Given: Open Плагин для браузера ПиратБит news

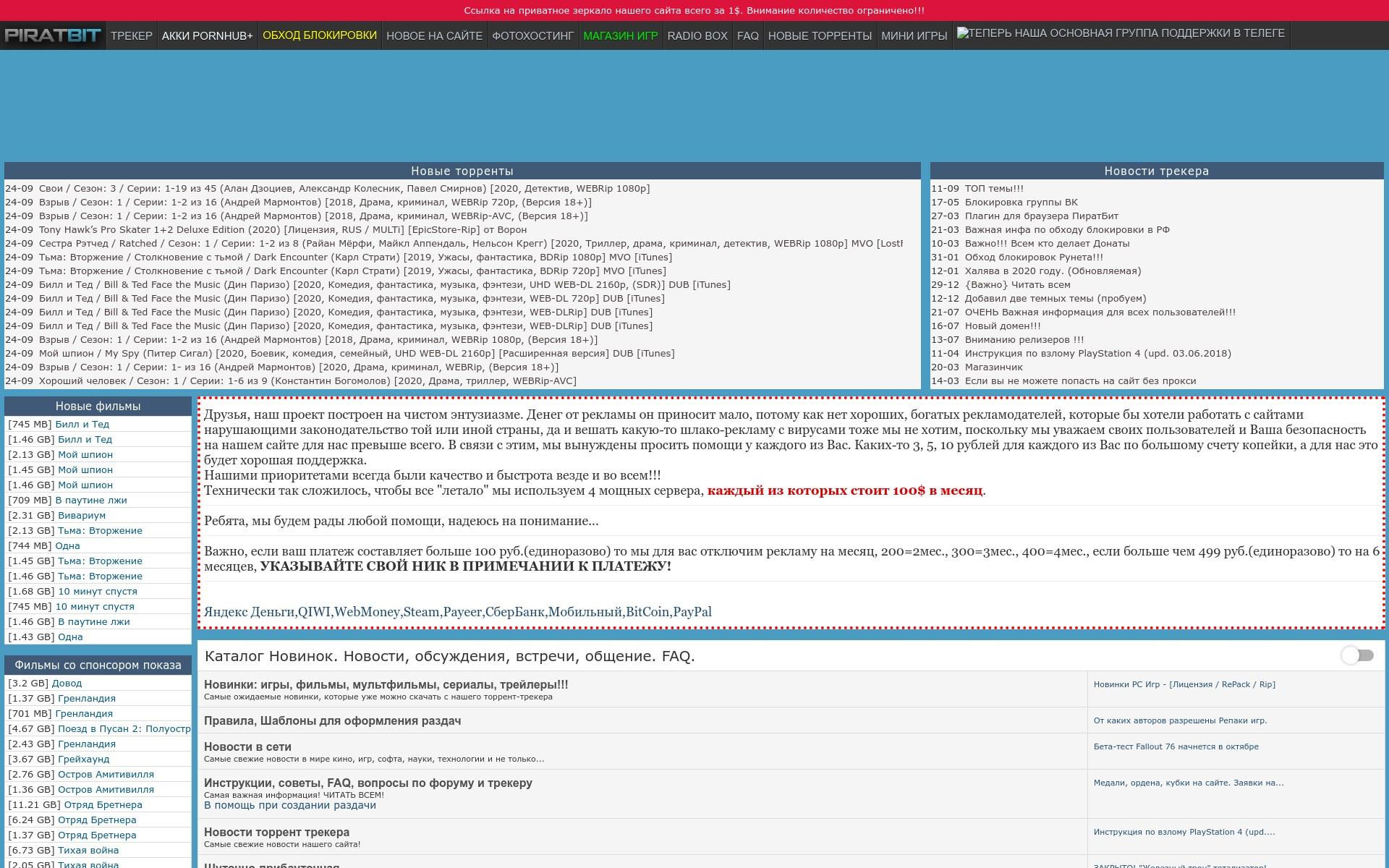Looking at the screenshot, I should pyautogui.click(x=1042, y=216).
